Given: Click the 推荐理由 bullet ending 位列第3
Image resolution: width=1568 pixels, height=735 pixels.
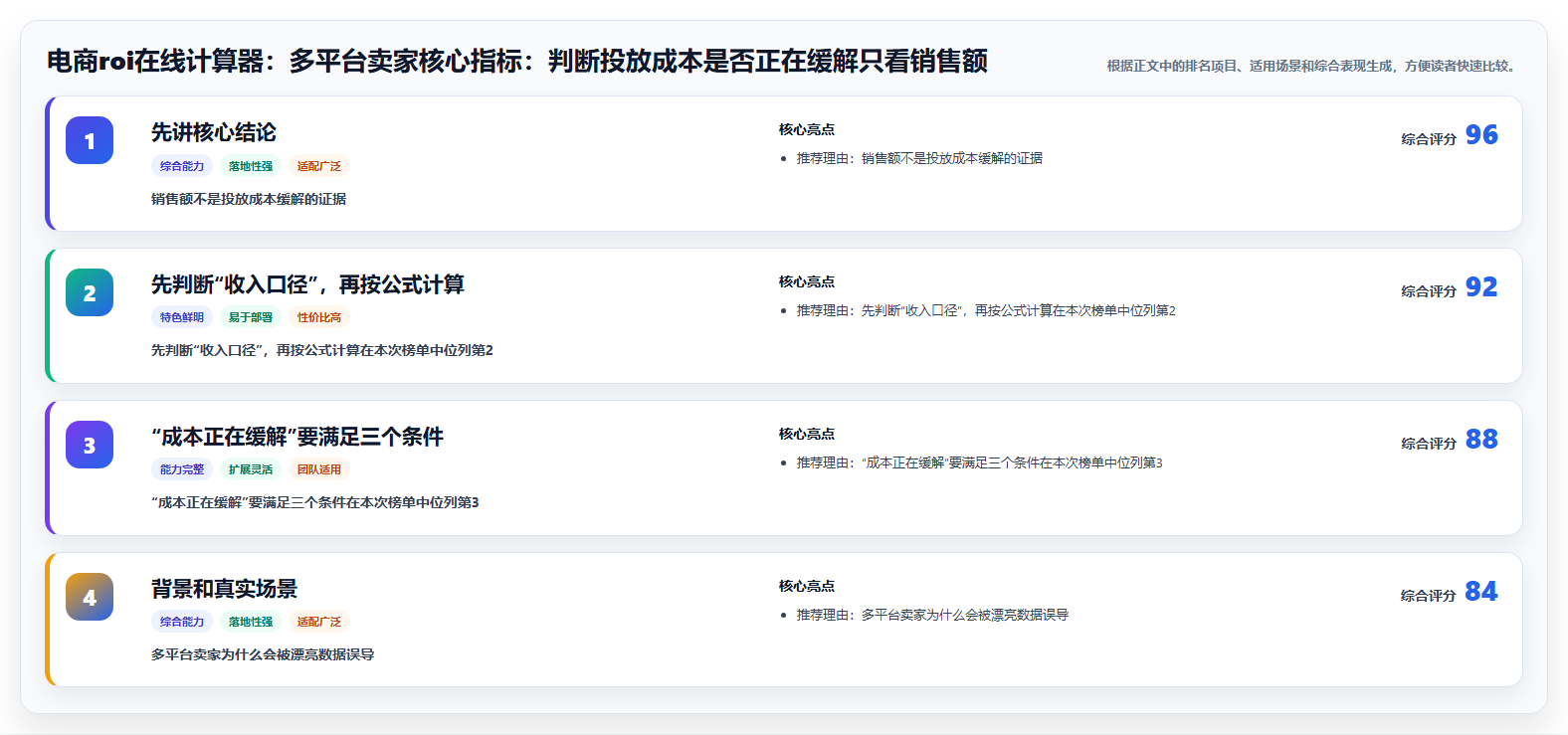Looking at the screenshot, I should tap(979, 462).
